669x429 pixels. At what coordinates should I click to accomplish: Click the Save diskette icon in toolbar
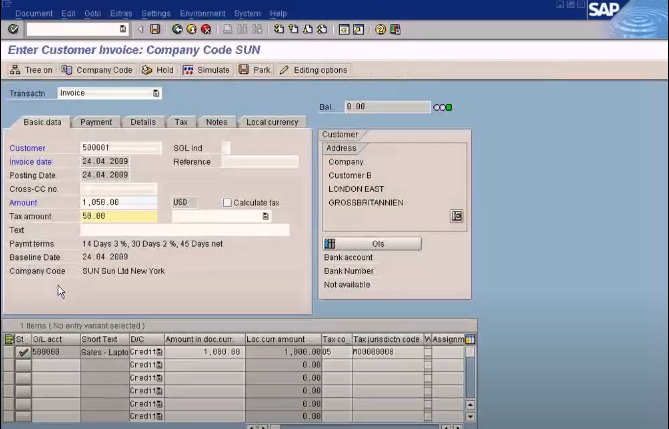[155, 29]
